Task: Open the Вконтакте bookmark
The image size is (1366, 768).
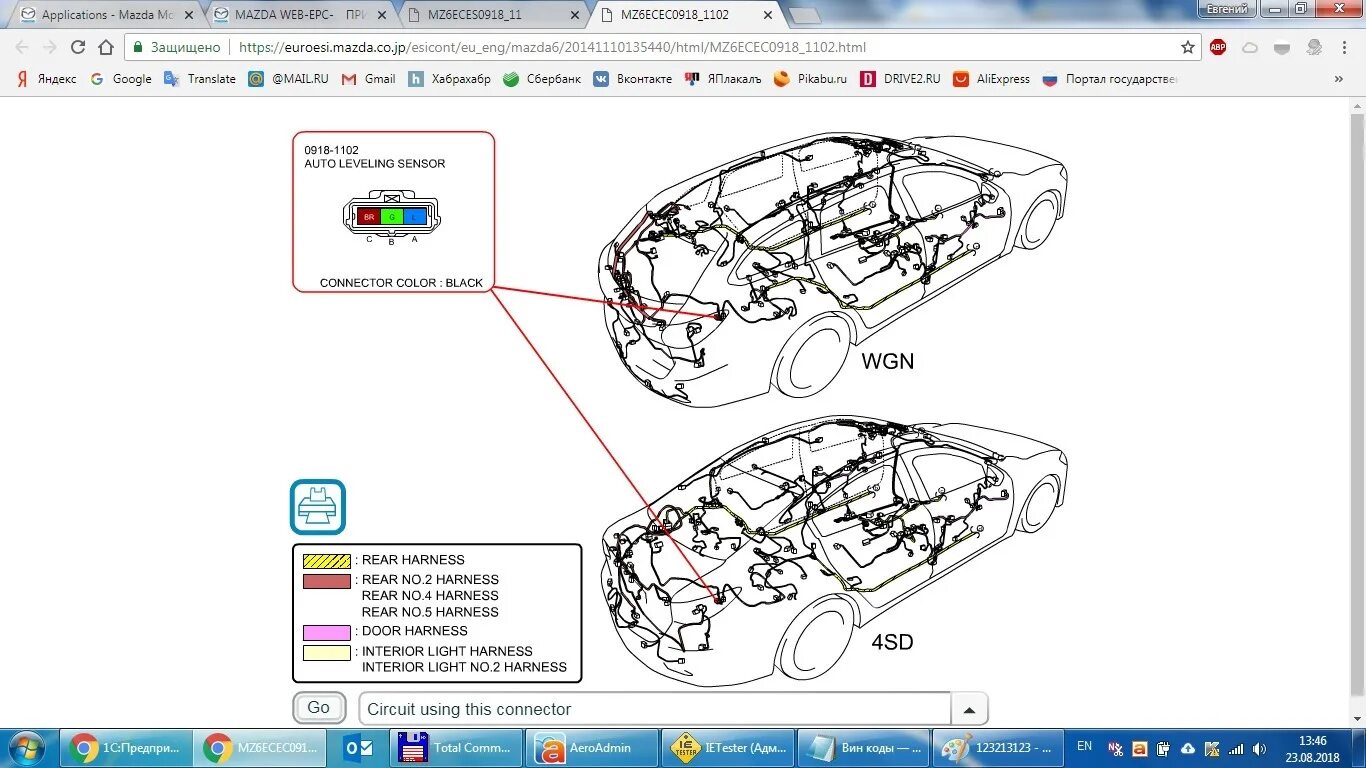Action: [x=632, y=79]
